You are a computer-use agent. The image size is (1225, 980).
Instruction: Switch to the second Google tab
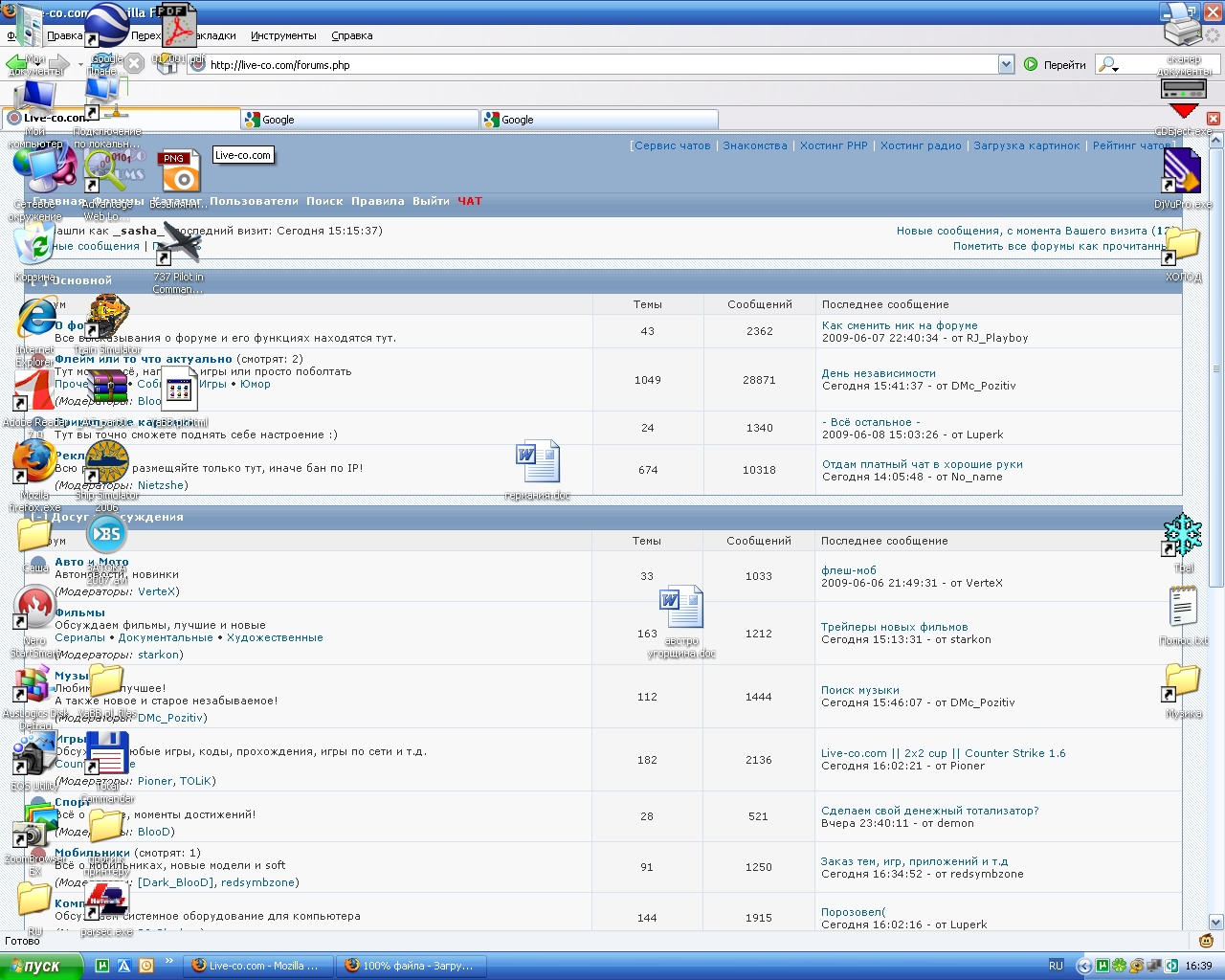(598, 120)
